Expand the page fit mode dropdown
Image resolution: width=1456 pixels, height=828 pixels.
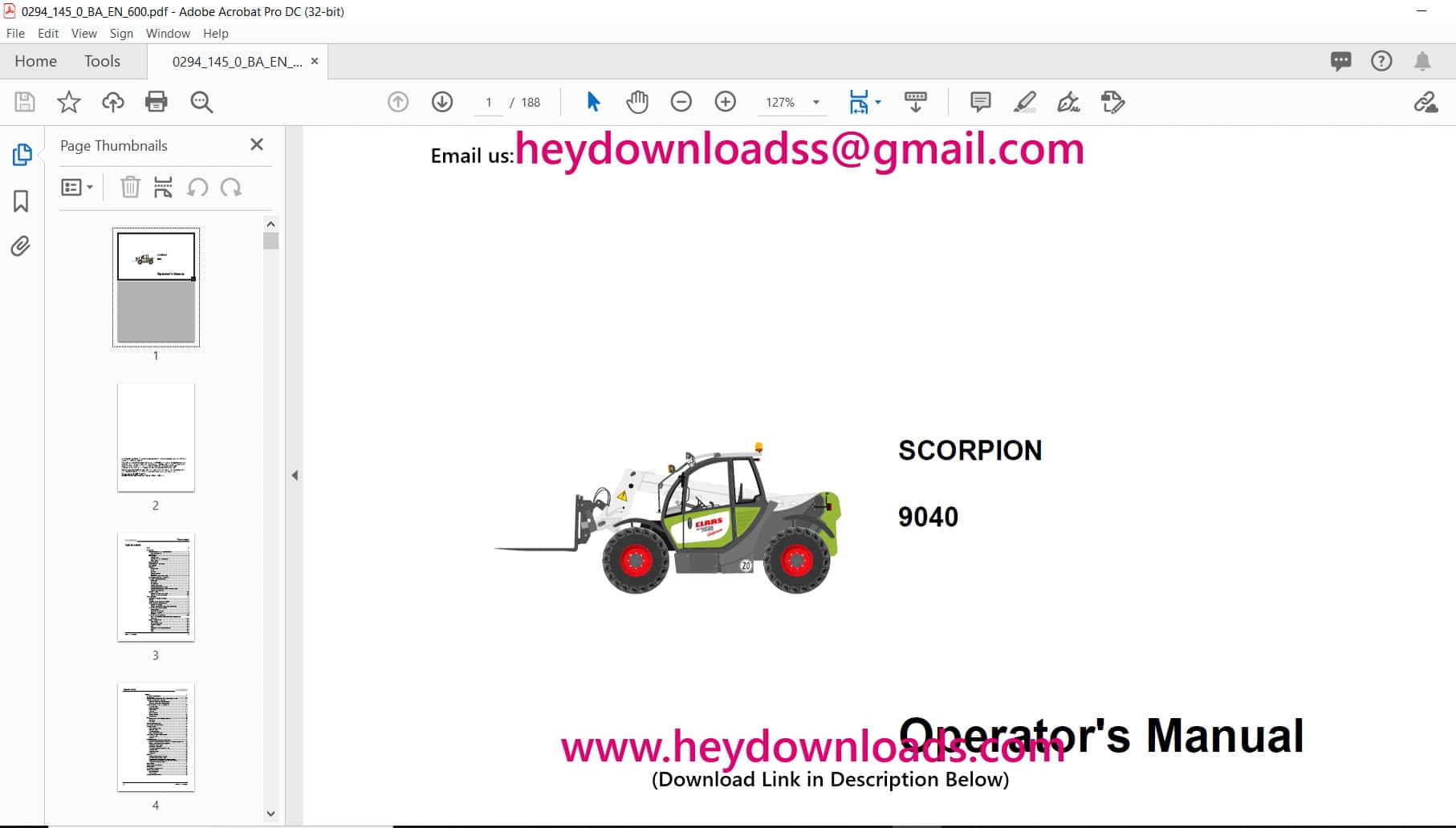(x=877, y=102)
